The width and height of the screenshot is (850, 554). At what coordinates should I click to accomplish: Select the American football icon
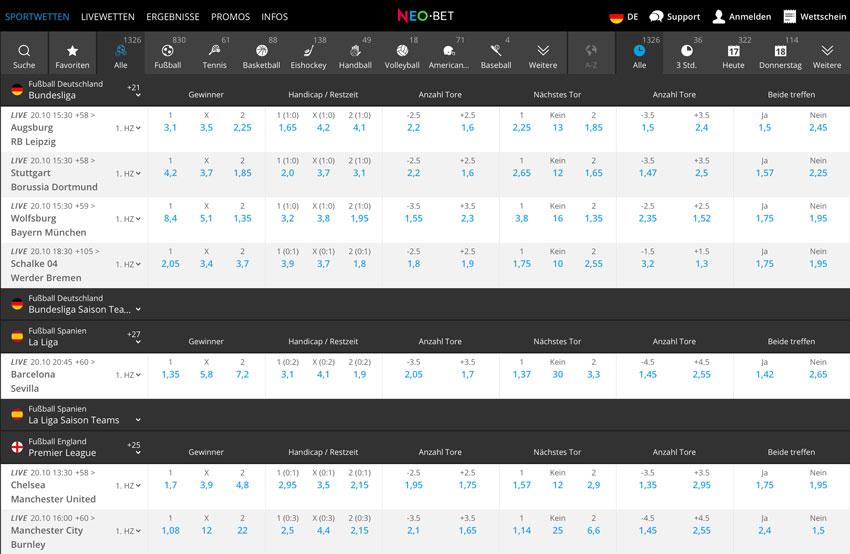pyautogui.click(x=449, y=50)
